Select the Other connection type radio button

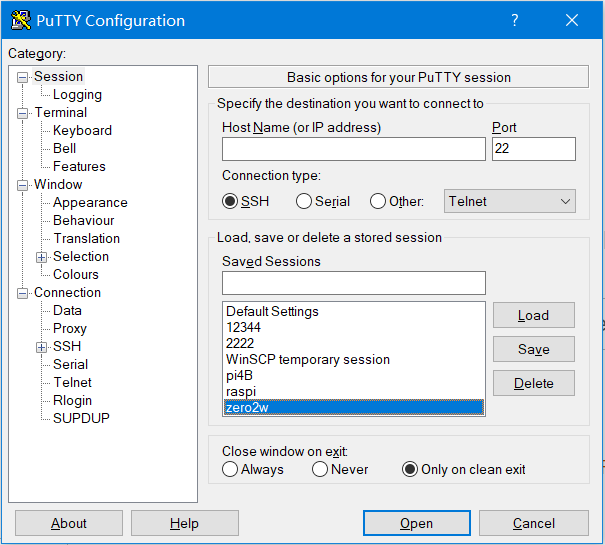tap(378, 201)
